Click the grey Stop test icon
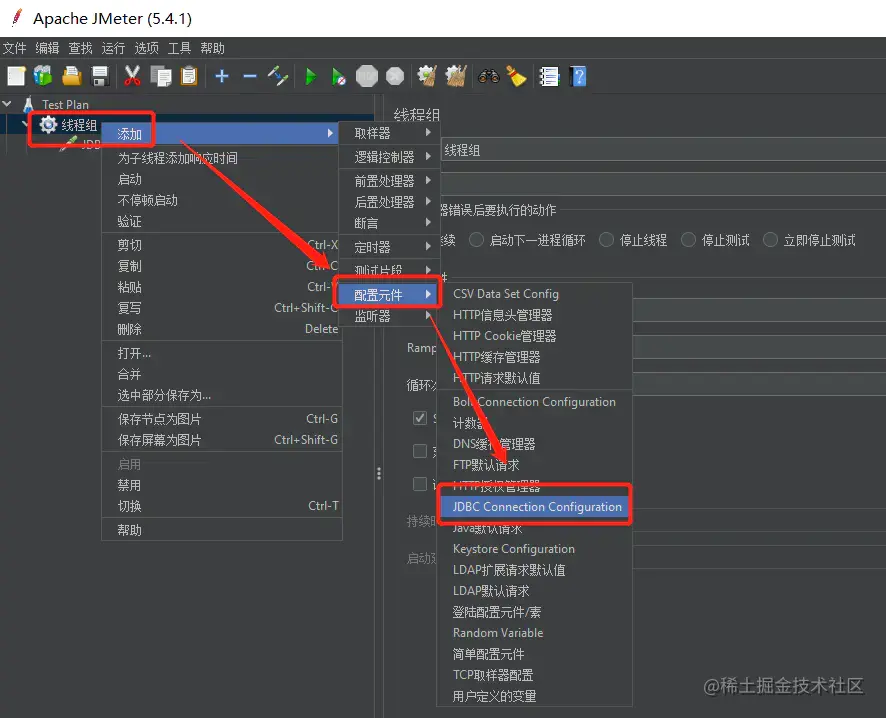The image size is (886, 718). click(x=367, y=76)
